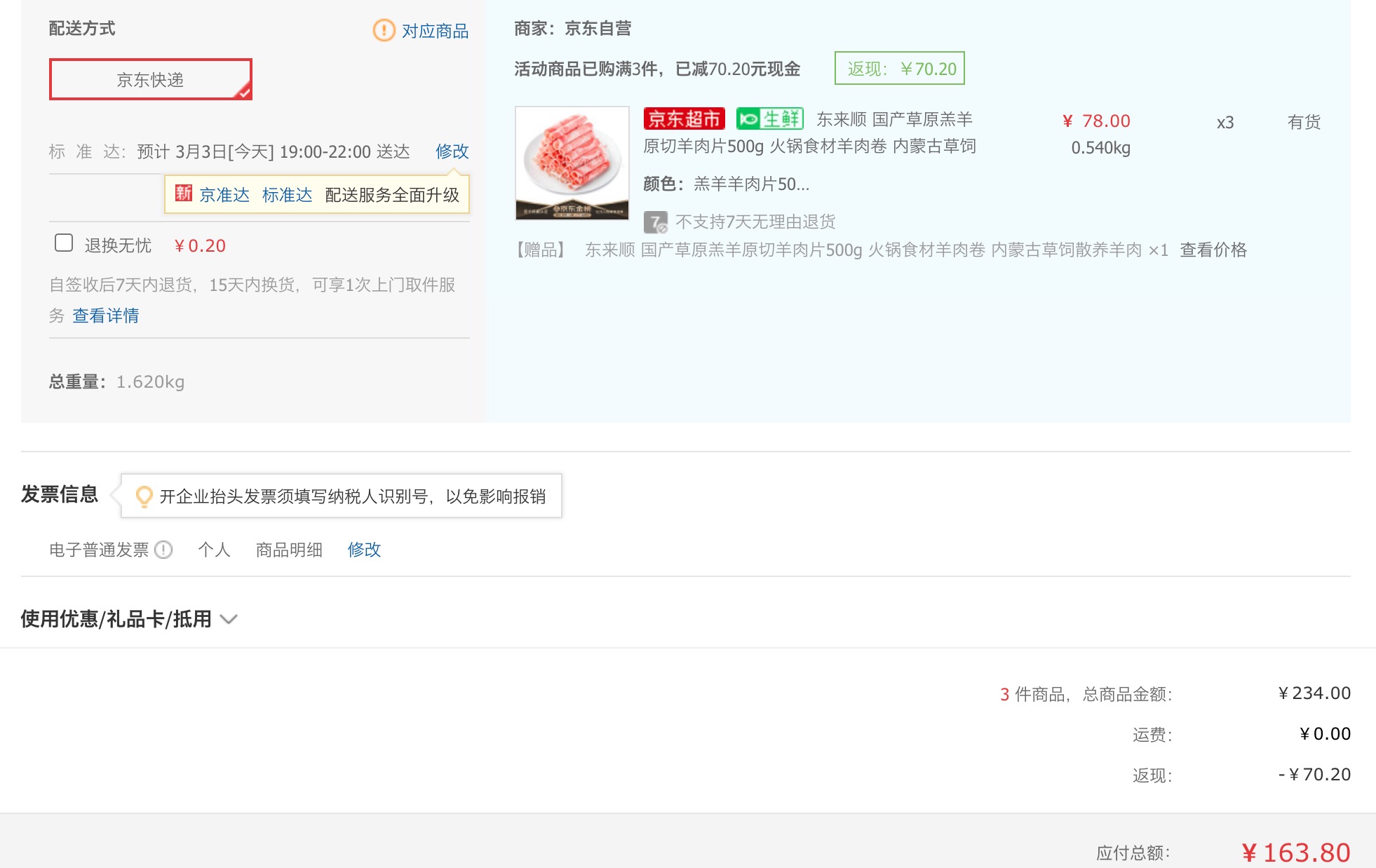The width and height of the screenshot is (1376, 868).
Task: Click the 京东超市 red badge
Action: point(684,118)
